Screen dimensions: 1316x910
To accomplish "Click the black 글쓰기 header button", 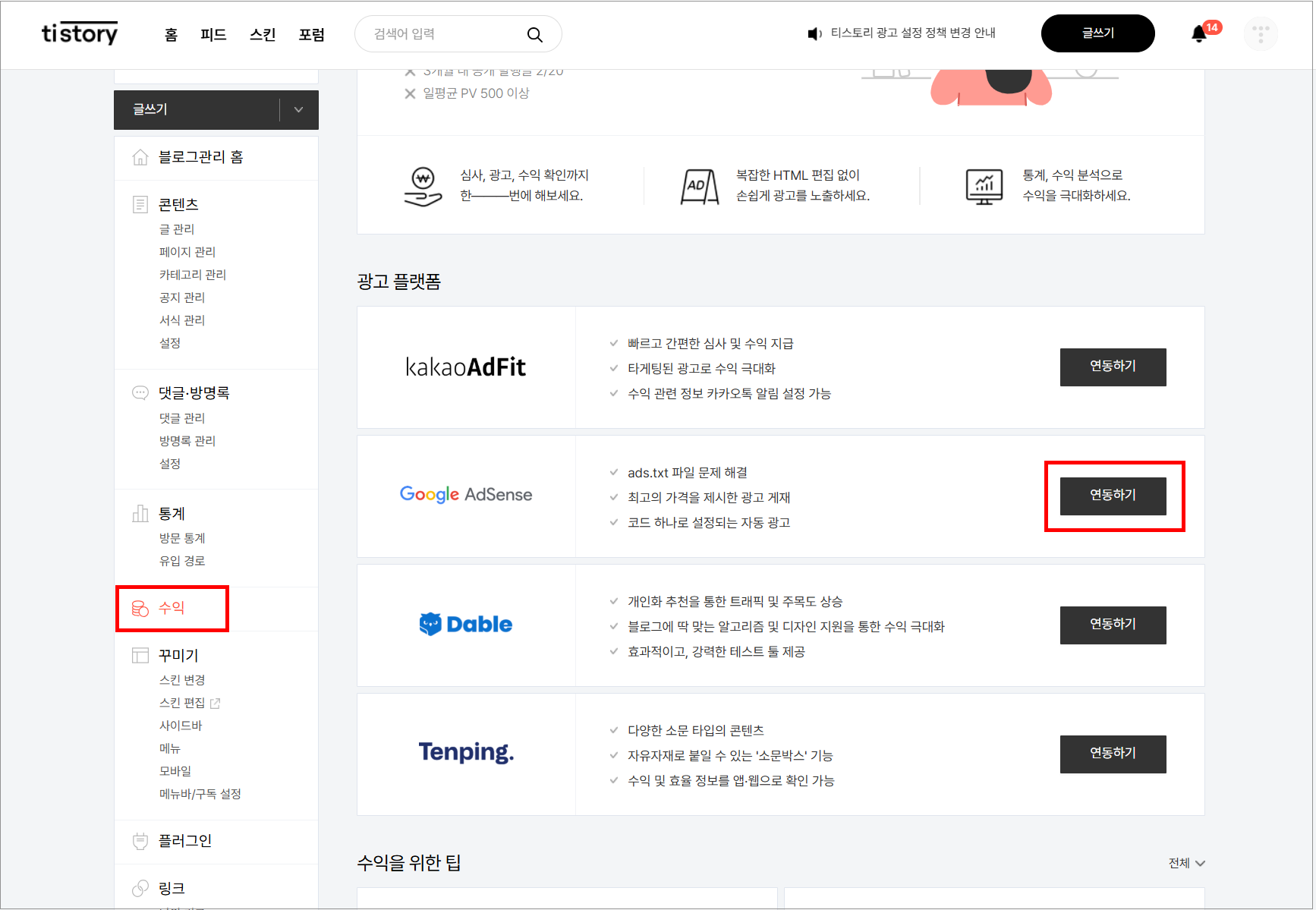I will (x=1098, y=33).
